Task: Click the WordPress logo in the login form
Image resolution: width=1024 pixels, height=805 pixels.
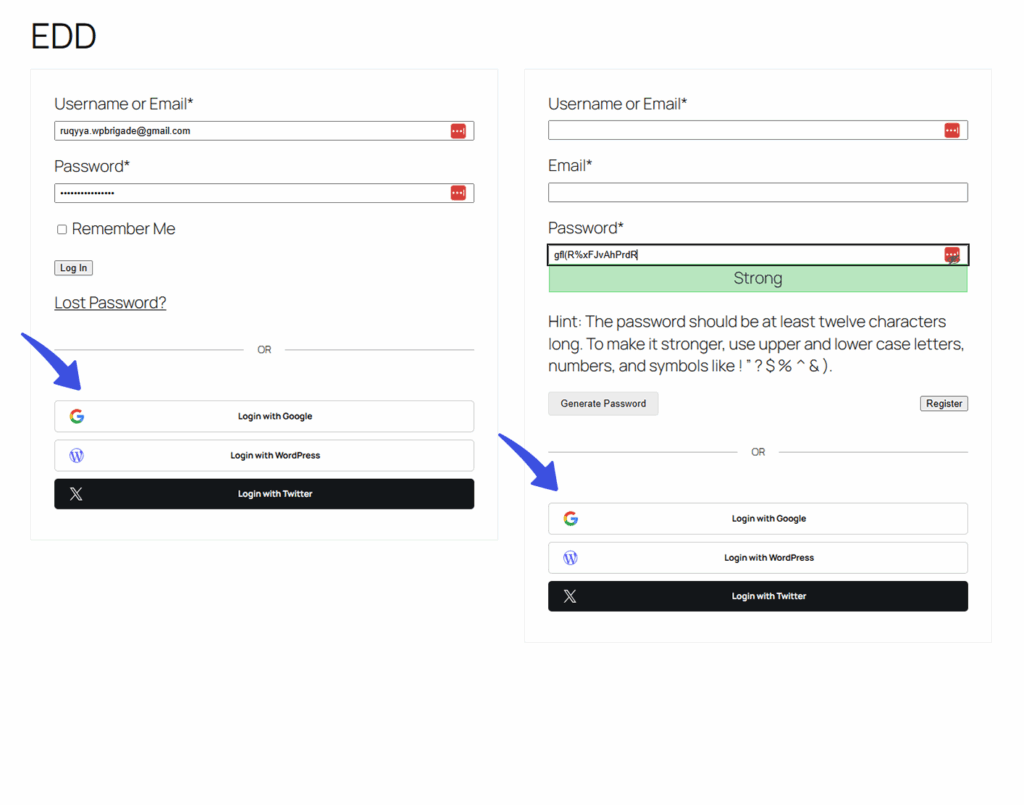Action: (76, 455)
